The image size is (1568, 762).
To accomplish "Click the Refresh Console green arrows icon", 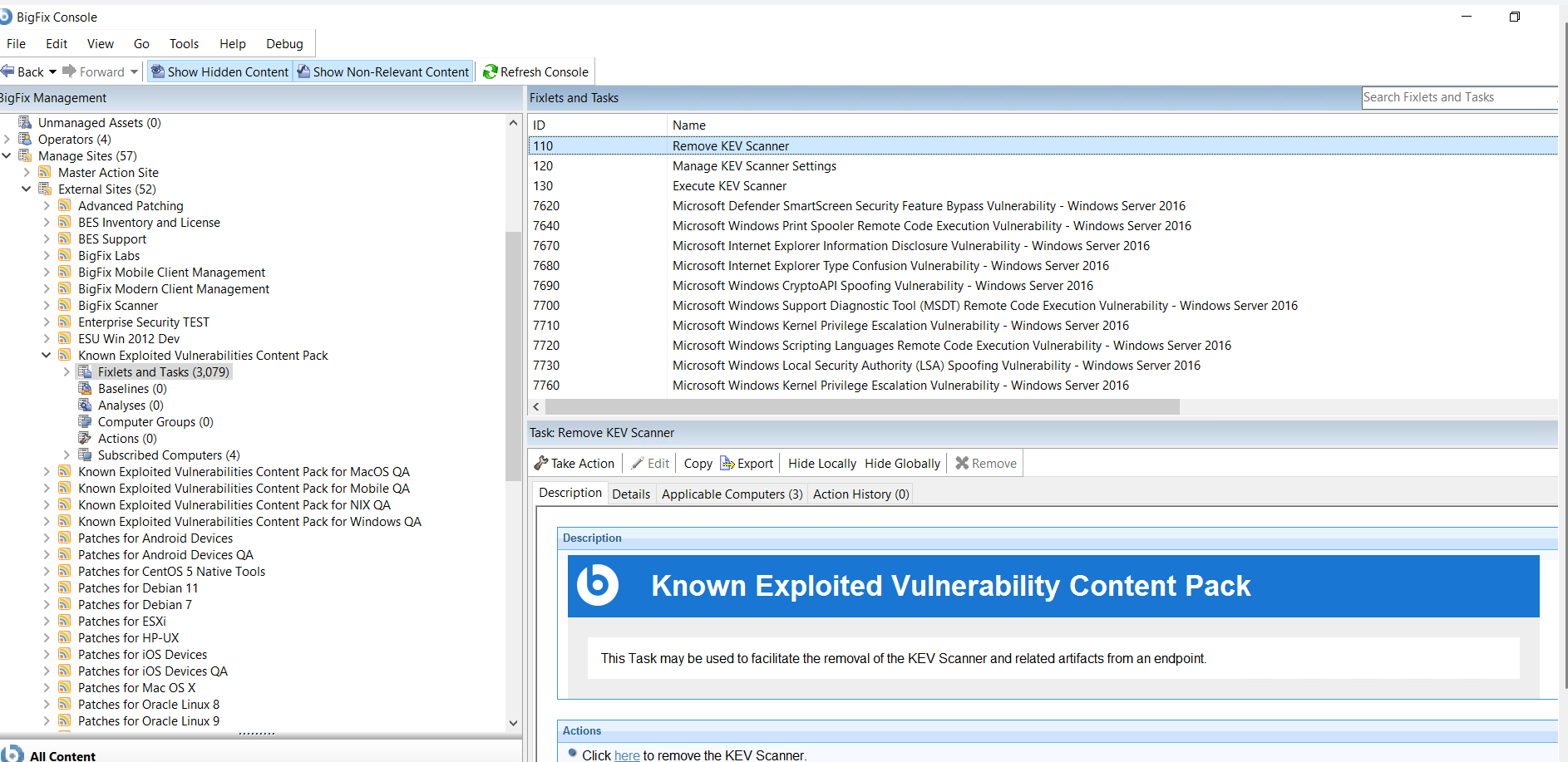I will [491, 72].
